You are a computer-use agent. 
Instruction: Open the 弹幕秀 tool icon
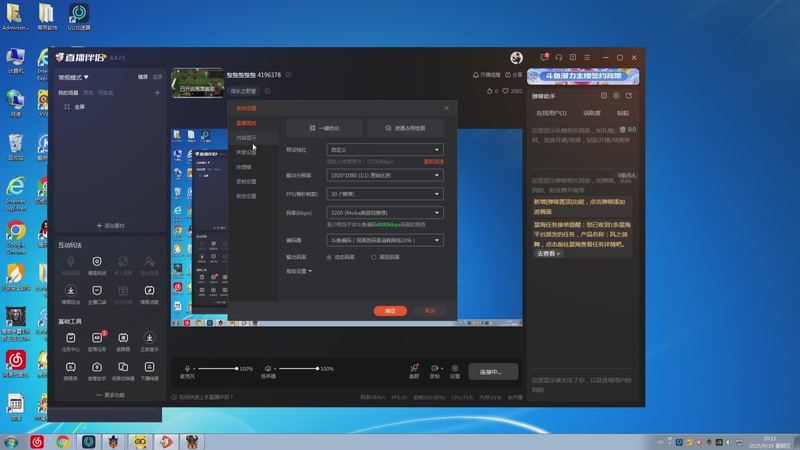[70, 367]
